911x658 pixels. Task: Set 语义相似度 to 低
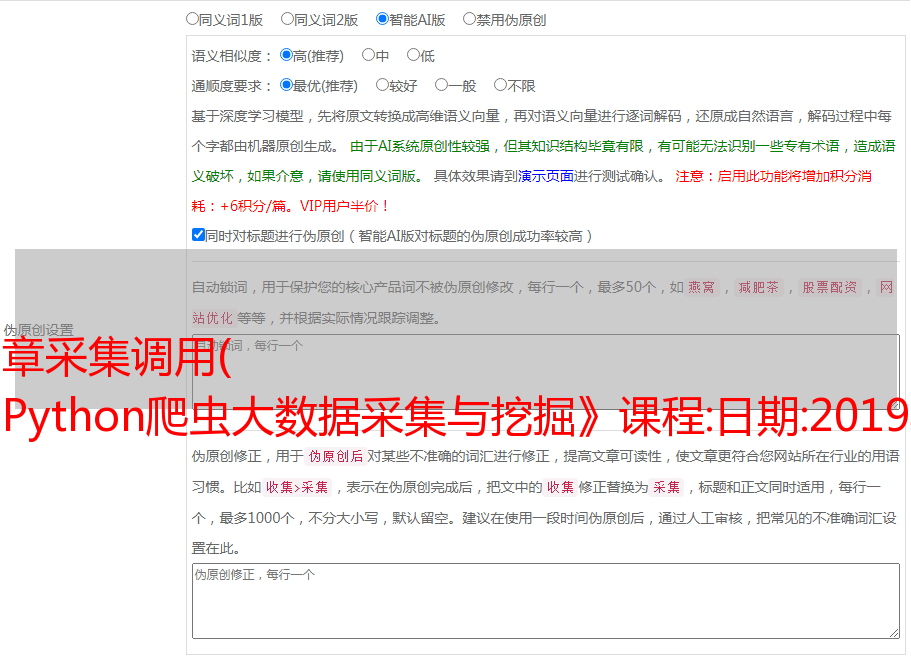click(413, 55)
